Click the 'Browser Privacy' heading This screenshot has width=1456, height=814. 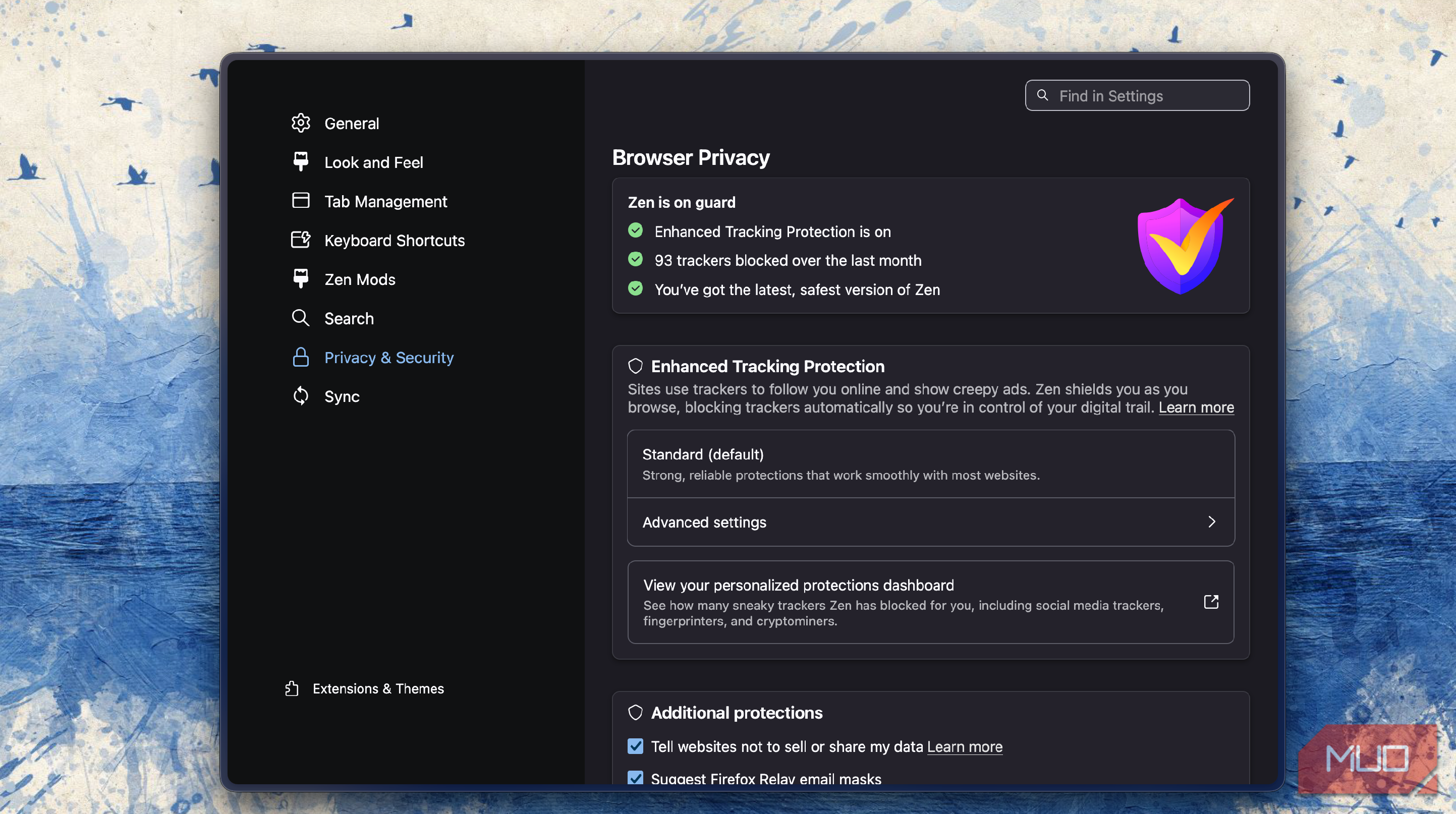coord(691,157)
